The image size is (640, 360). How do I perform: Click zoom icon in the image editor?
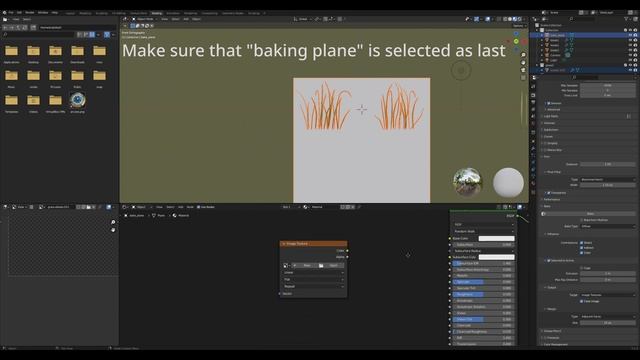tap(113, 222)
